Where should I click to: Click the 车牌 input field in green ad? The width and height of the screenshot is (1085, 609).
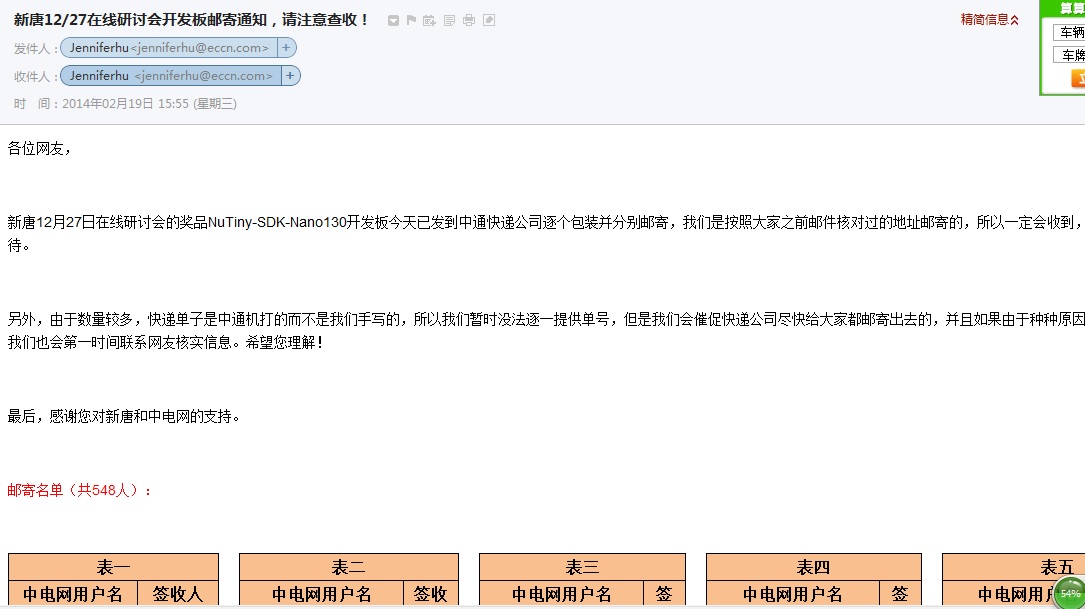click(1069, 55)
